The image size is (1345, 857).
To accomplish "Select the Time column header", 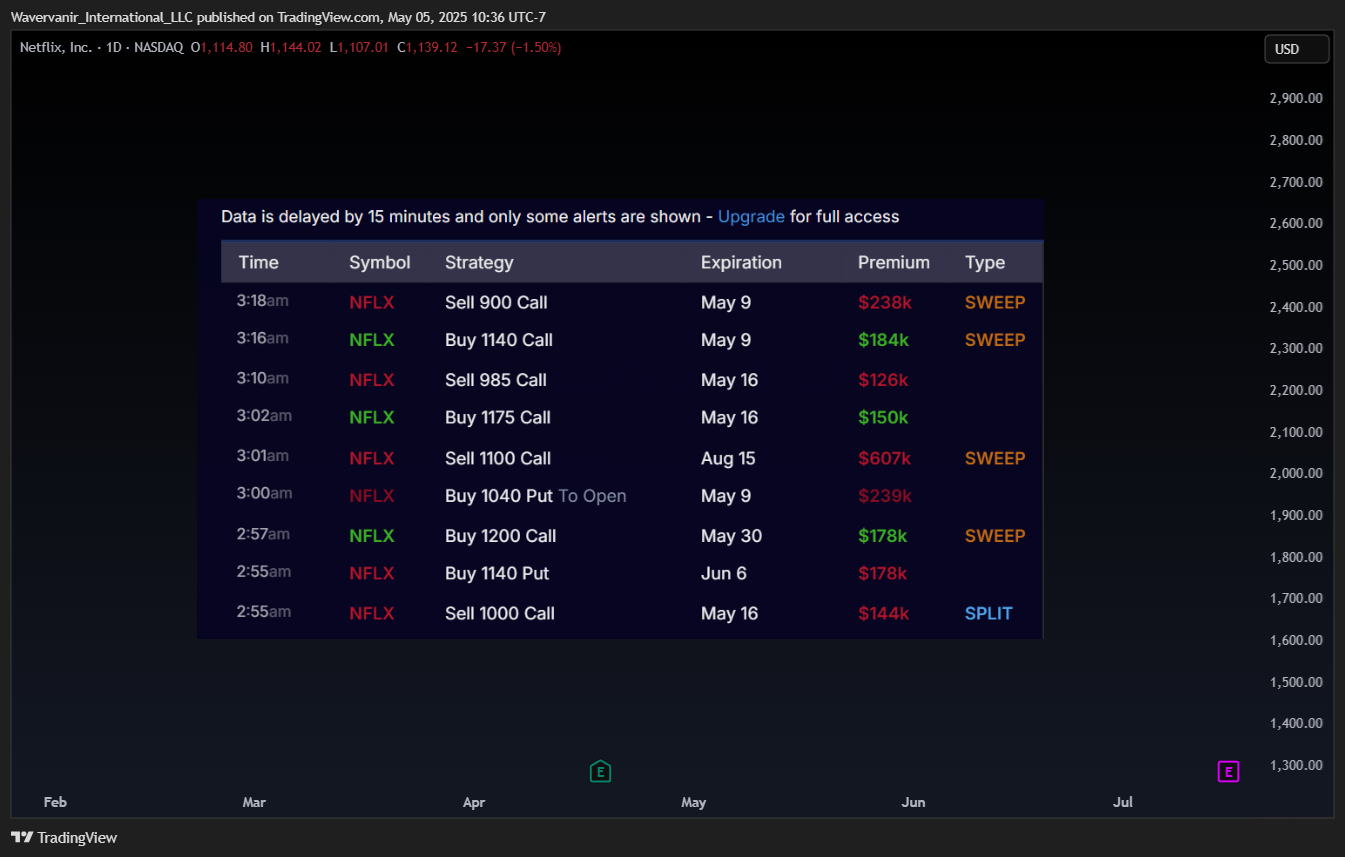I will point(258,262).
